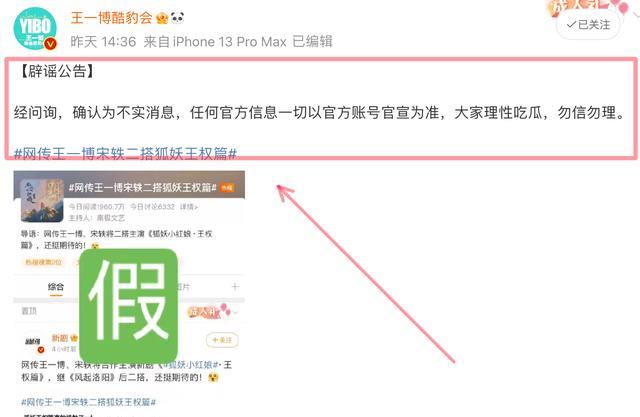Toggle the +关注 button on 新剧 post
The width and height of the screenshot is (640, 417).
coord(222,340)
